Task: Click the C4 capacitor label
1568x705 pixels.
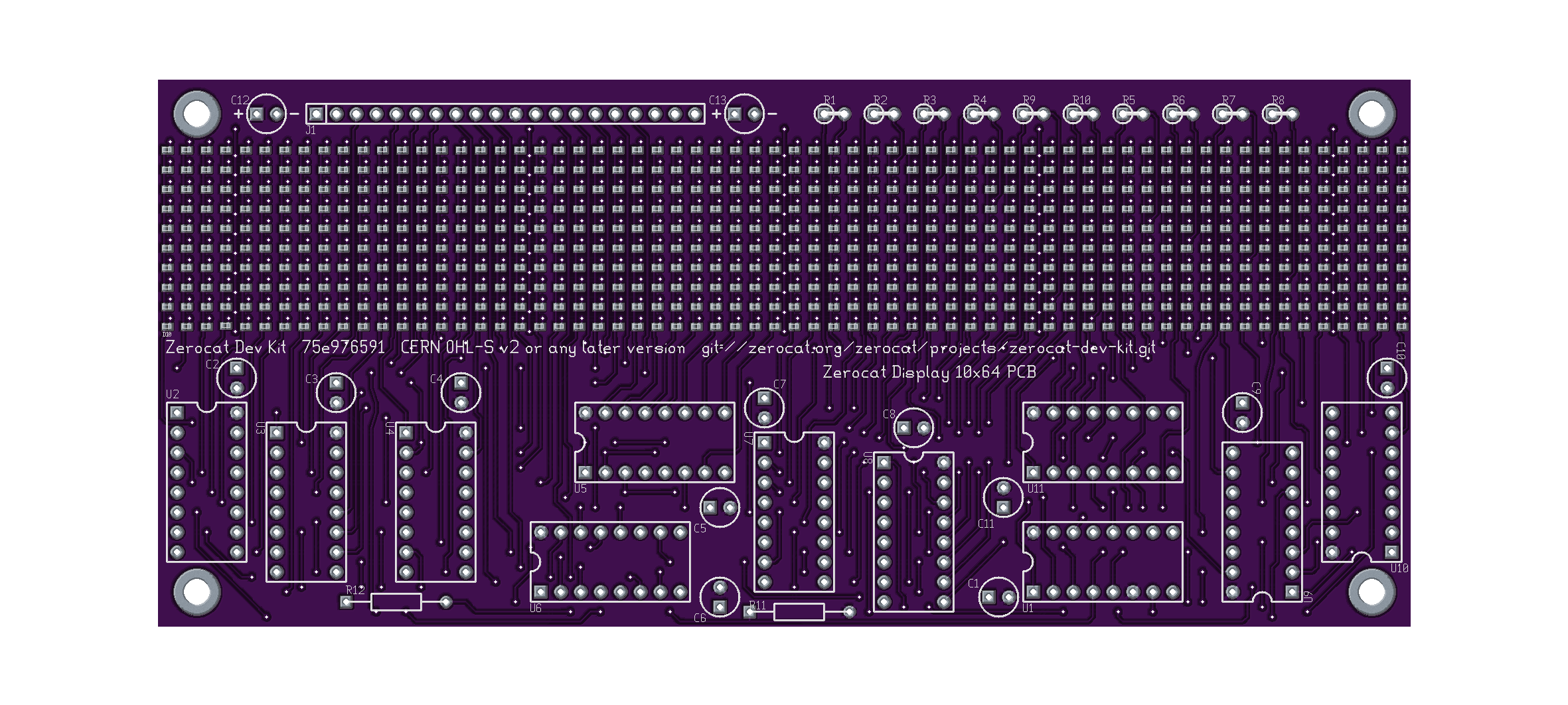Action: (436, 379)
